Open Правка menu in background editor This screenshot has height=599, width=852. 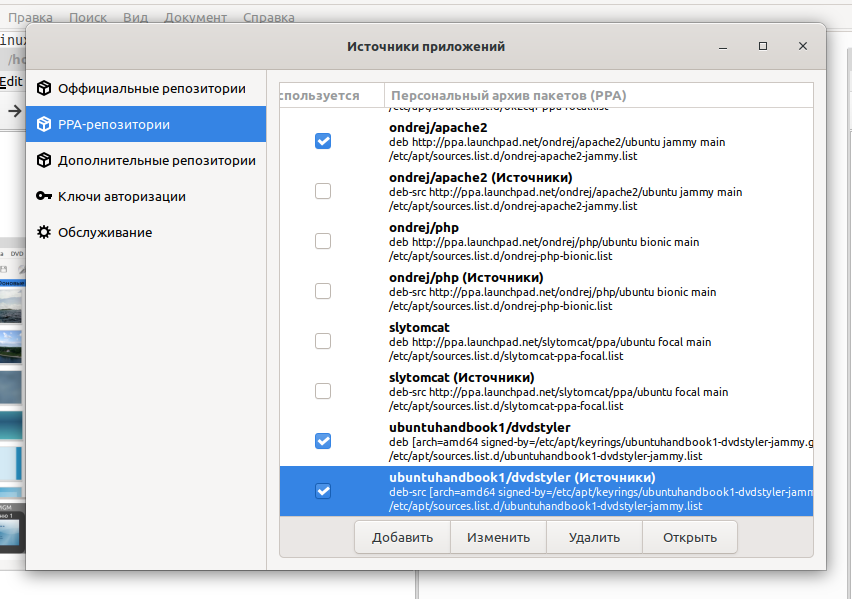pyautogui.click(x=30, y=17)
